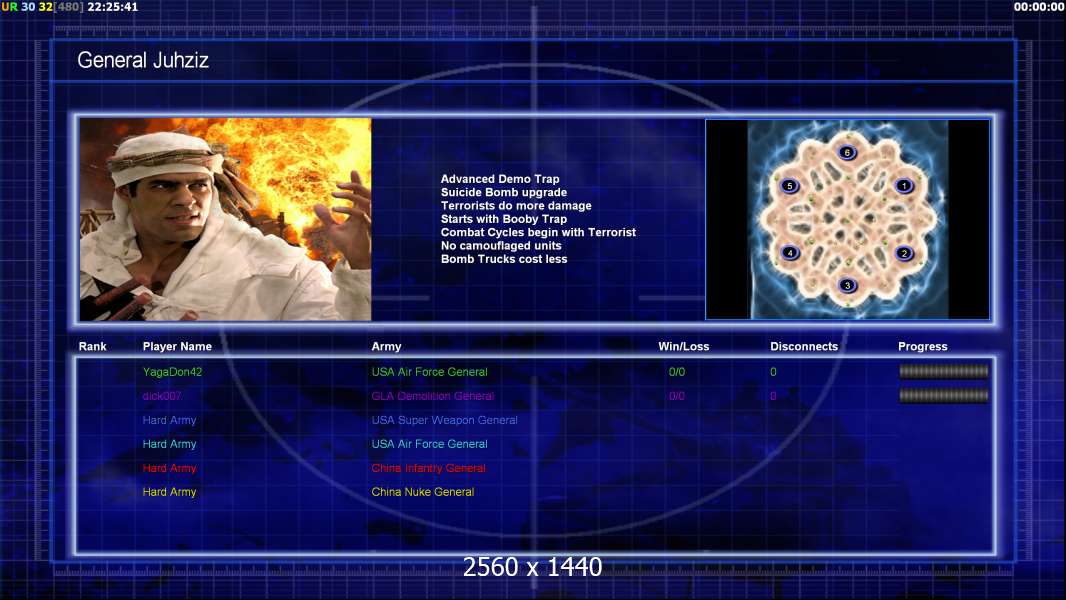Click China Nuke General army text
1066x600 pixels.
pyautogui.click(x=422, y=491)
